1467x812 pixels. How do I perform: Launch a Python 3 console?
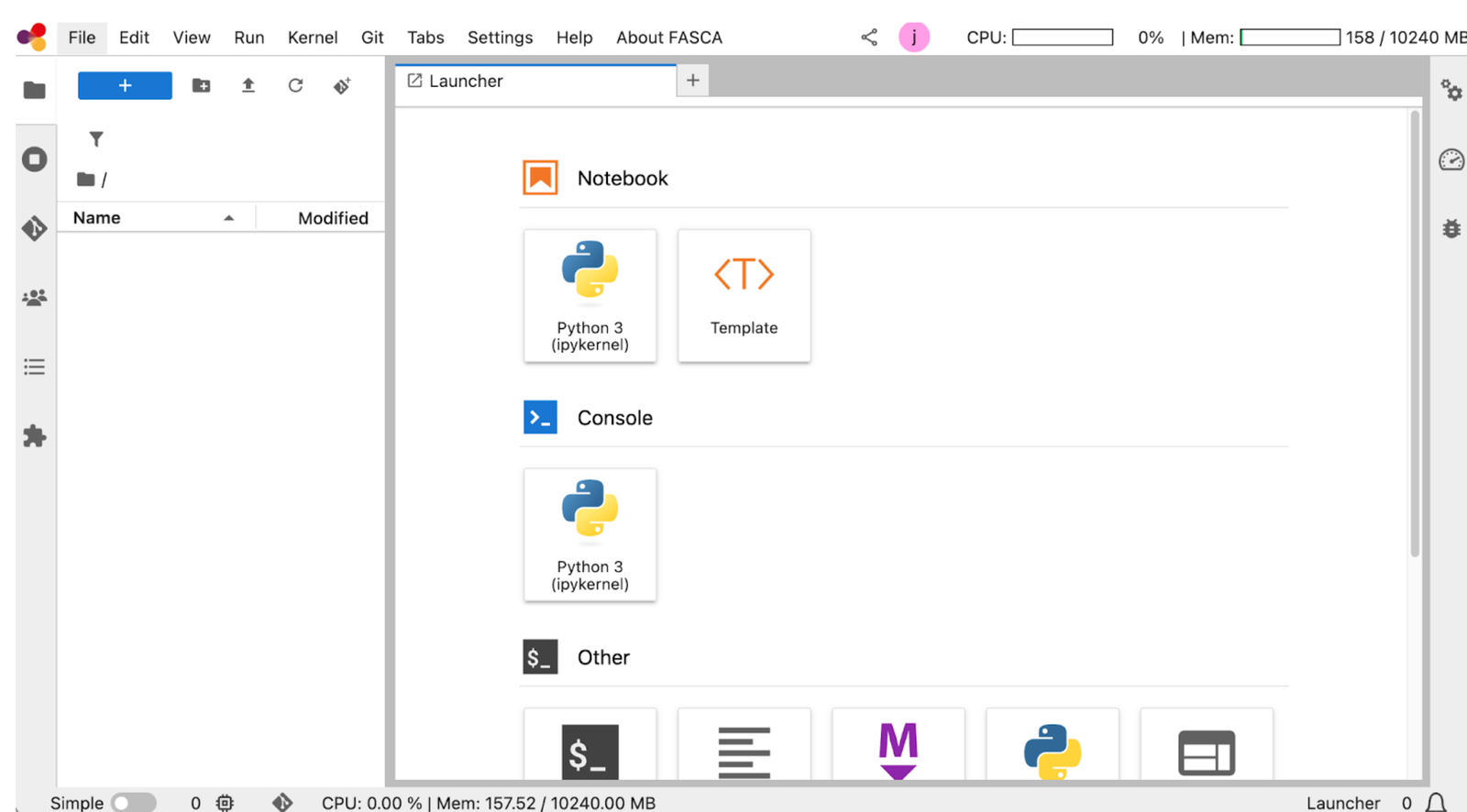[590, 535]
